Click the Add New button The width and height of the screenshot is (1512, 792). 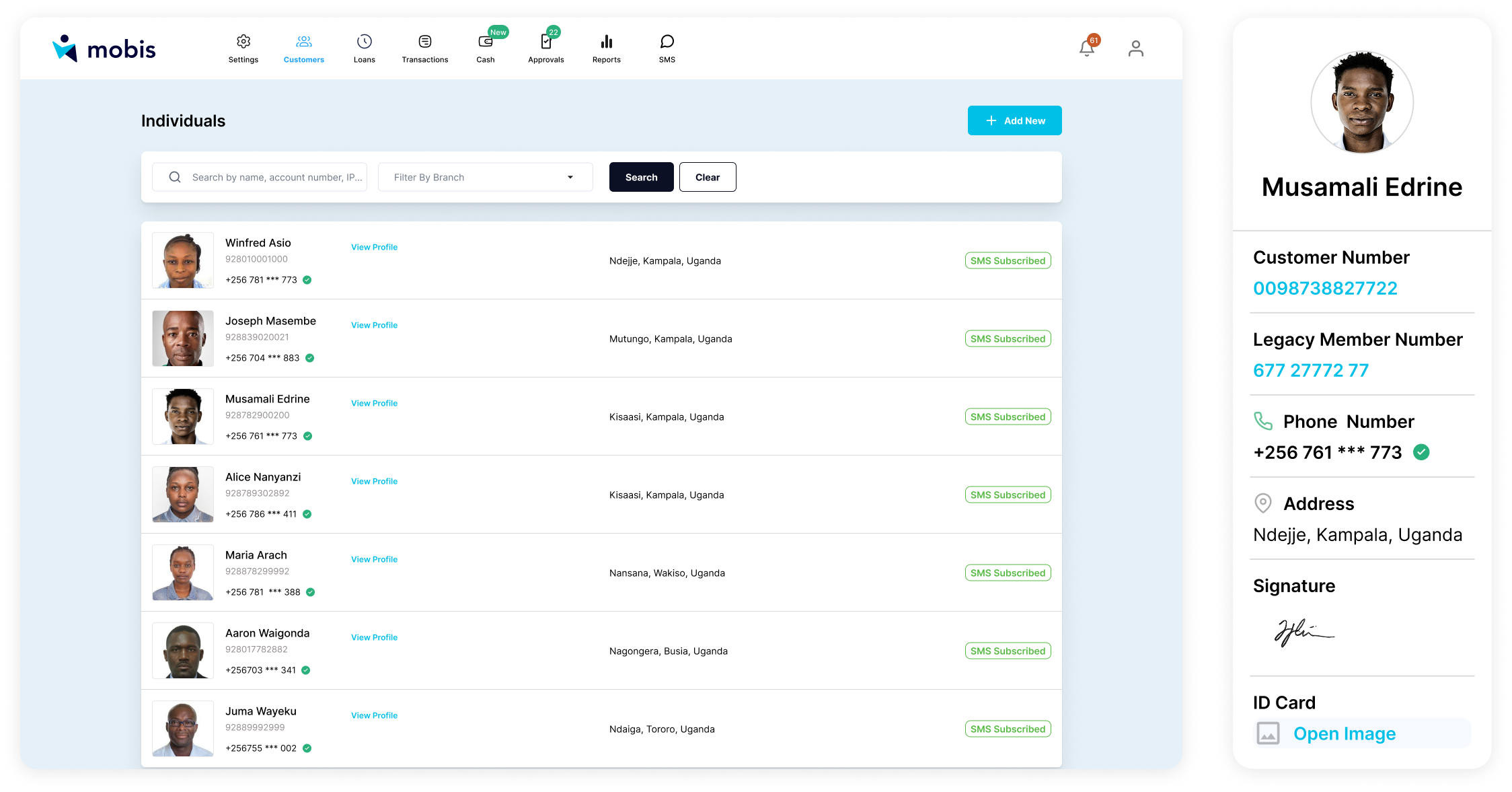point(1014,120)
